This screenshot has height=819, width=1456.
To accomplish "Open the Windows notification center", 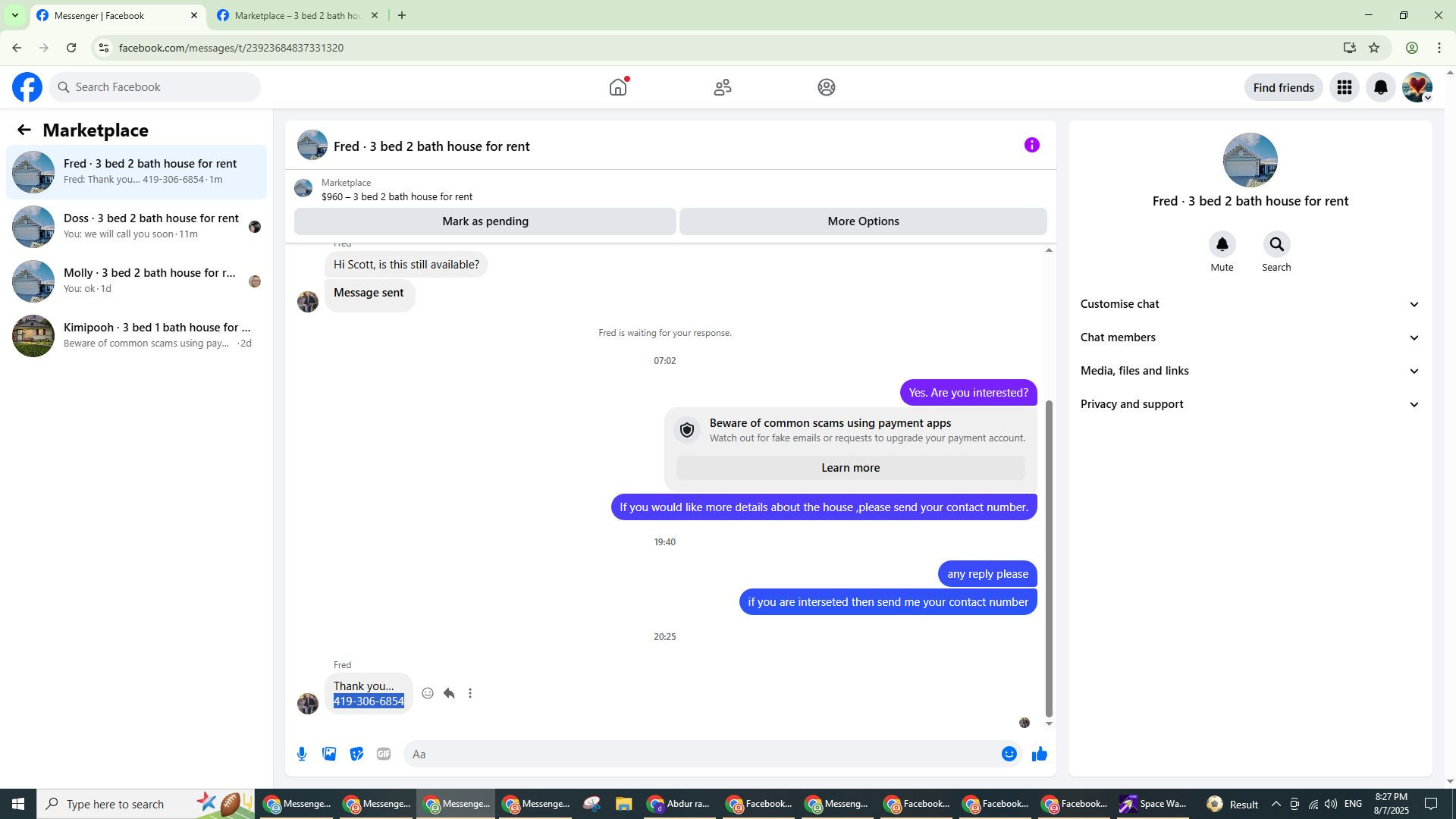I will [1432, 804].
